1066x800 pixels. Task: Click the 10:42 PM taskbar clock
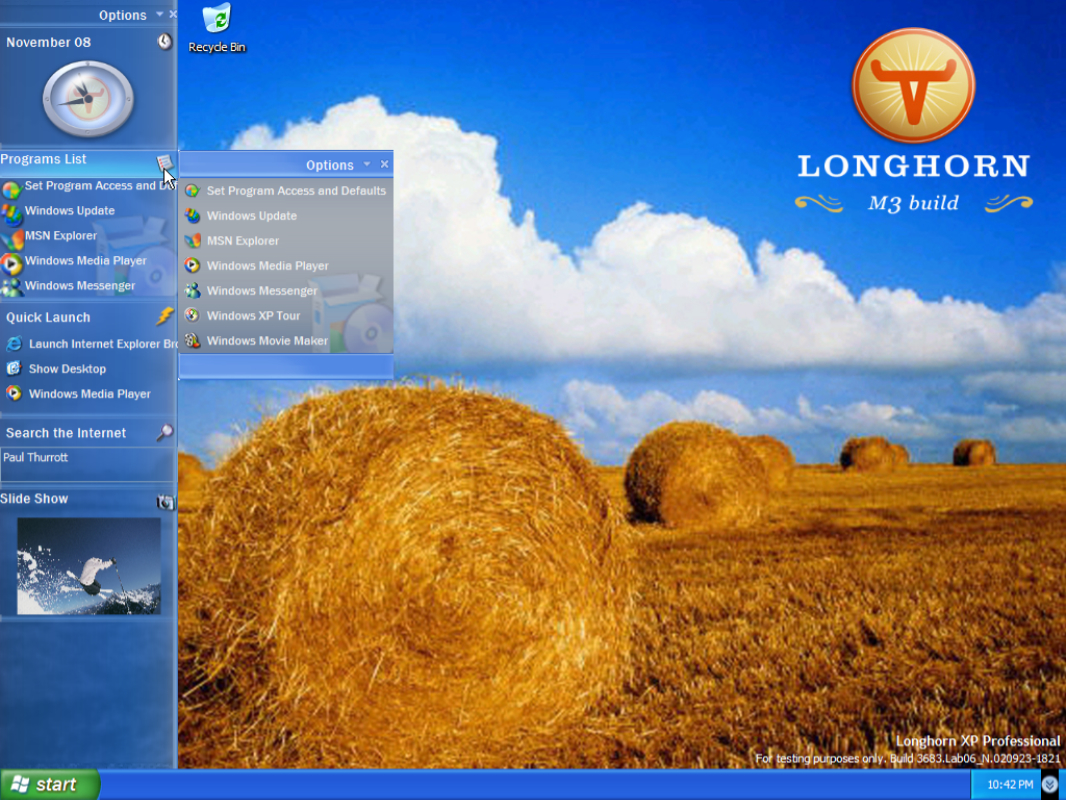coord(1010,785)
